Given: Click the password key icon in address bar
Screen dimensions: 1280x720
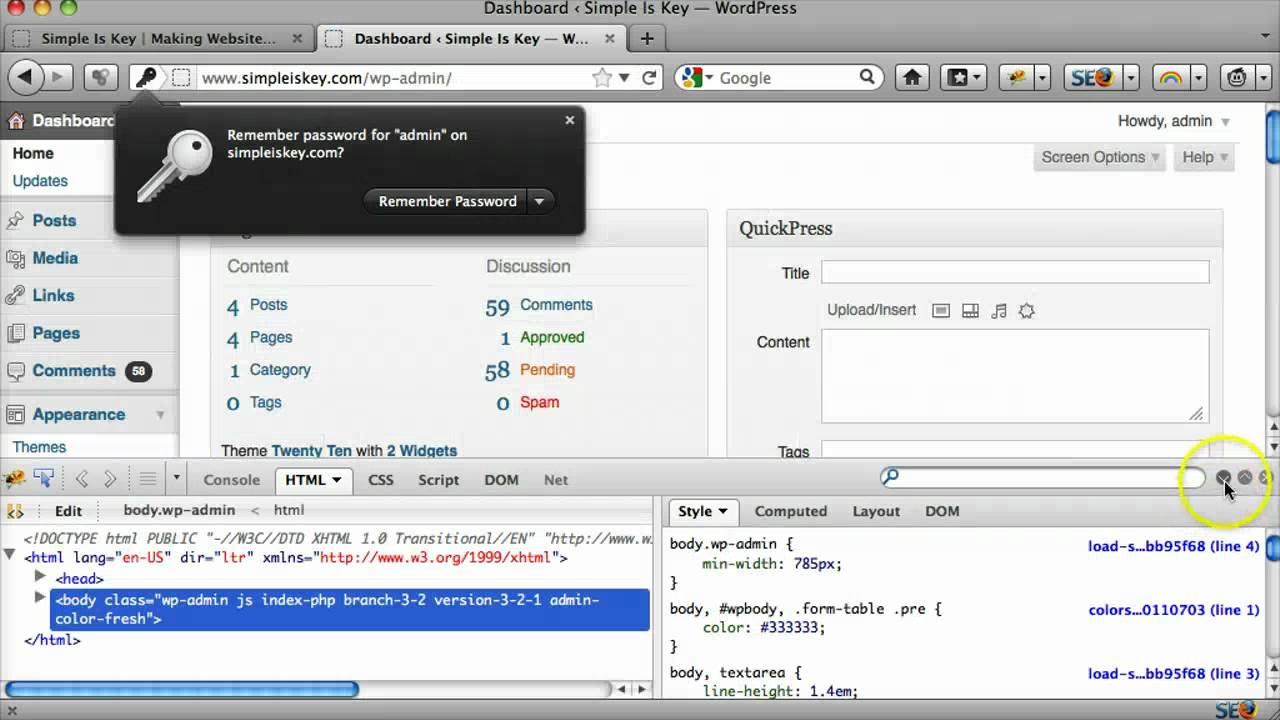Looking at the screenshot, I should pyautogui.click(x=146, y=77).
